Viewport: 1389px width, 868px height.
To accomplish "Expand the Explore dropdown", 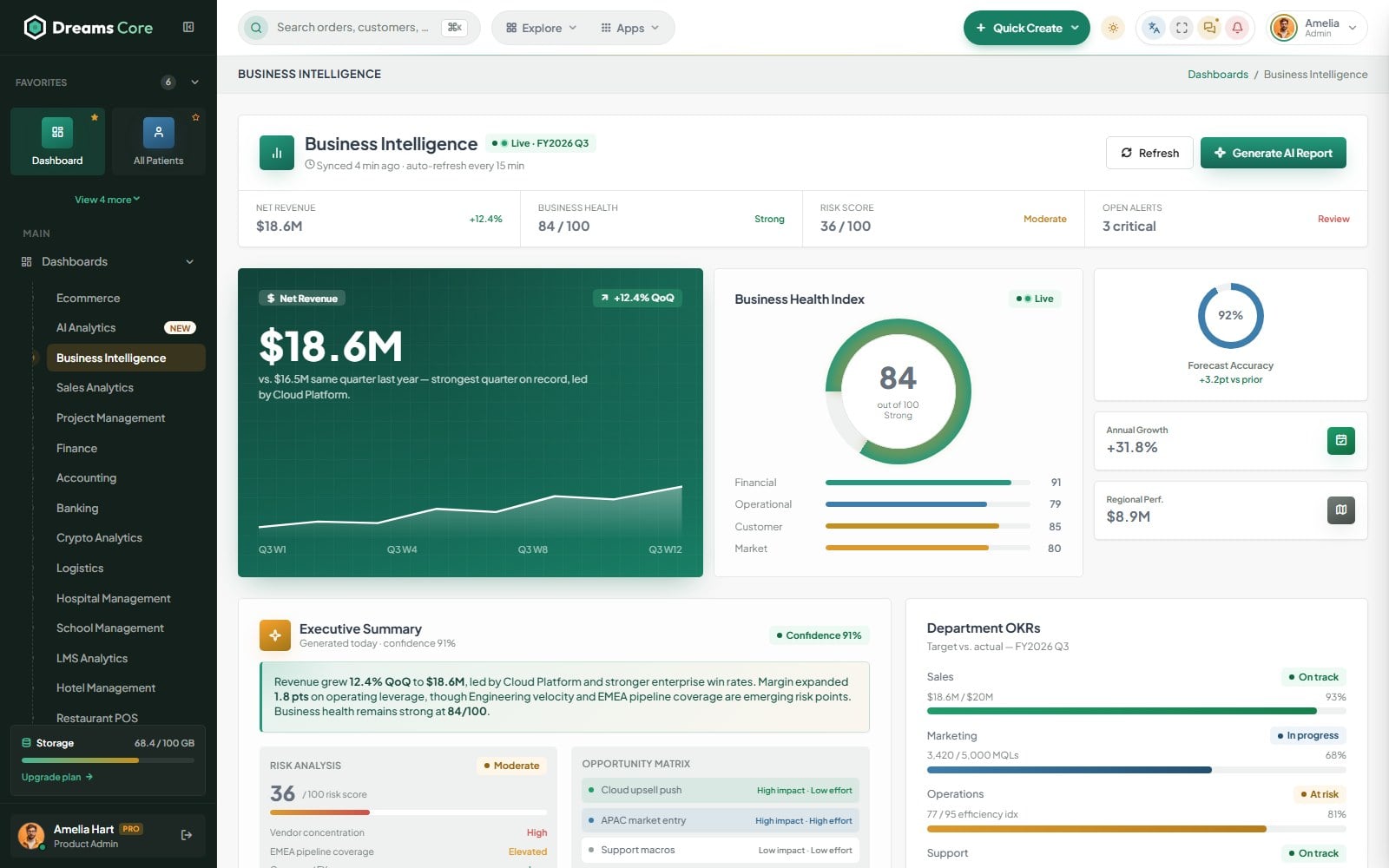I will (x=541, y=28).
